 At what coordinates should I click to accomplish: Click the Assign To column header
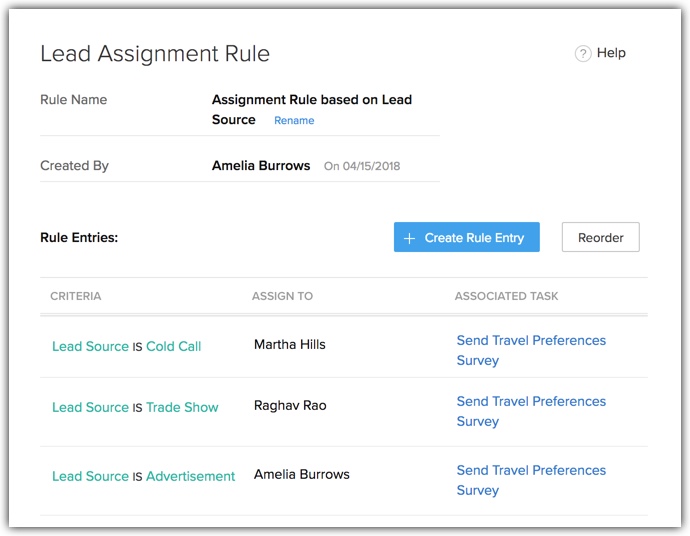click(282, 297)
